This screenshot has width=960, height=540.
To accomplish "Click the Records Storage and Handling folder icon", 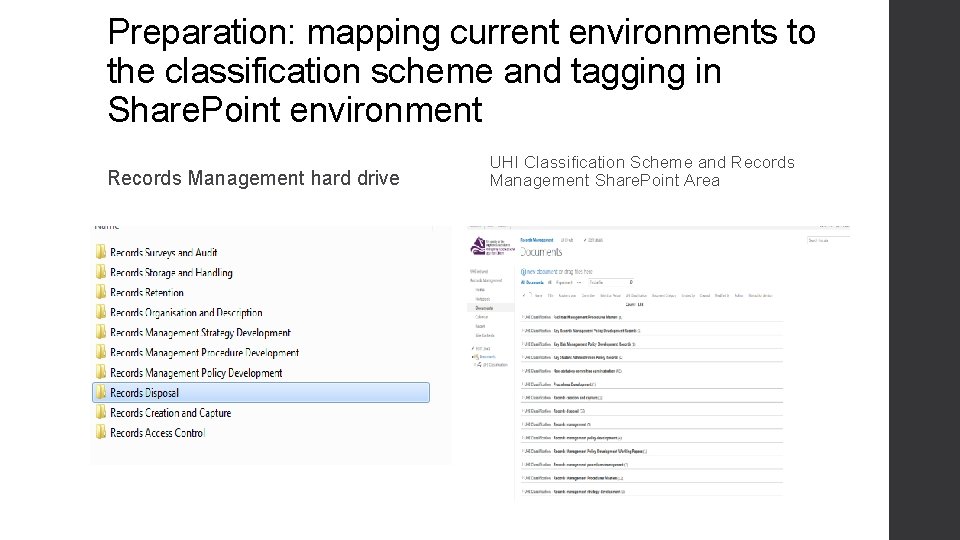I will [x=101, y=272].
